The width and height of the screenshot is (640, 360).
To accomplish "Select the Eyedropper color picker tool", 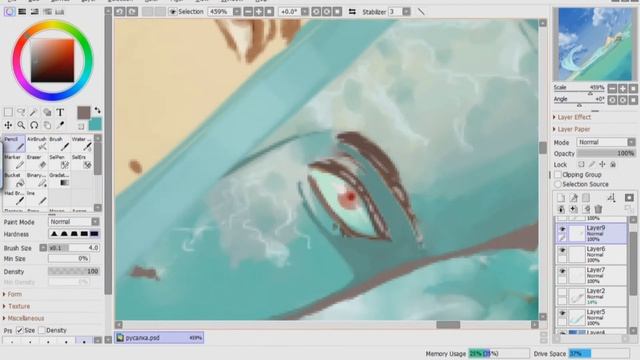I will coord(60,125).
